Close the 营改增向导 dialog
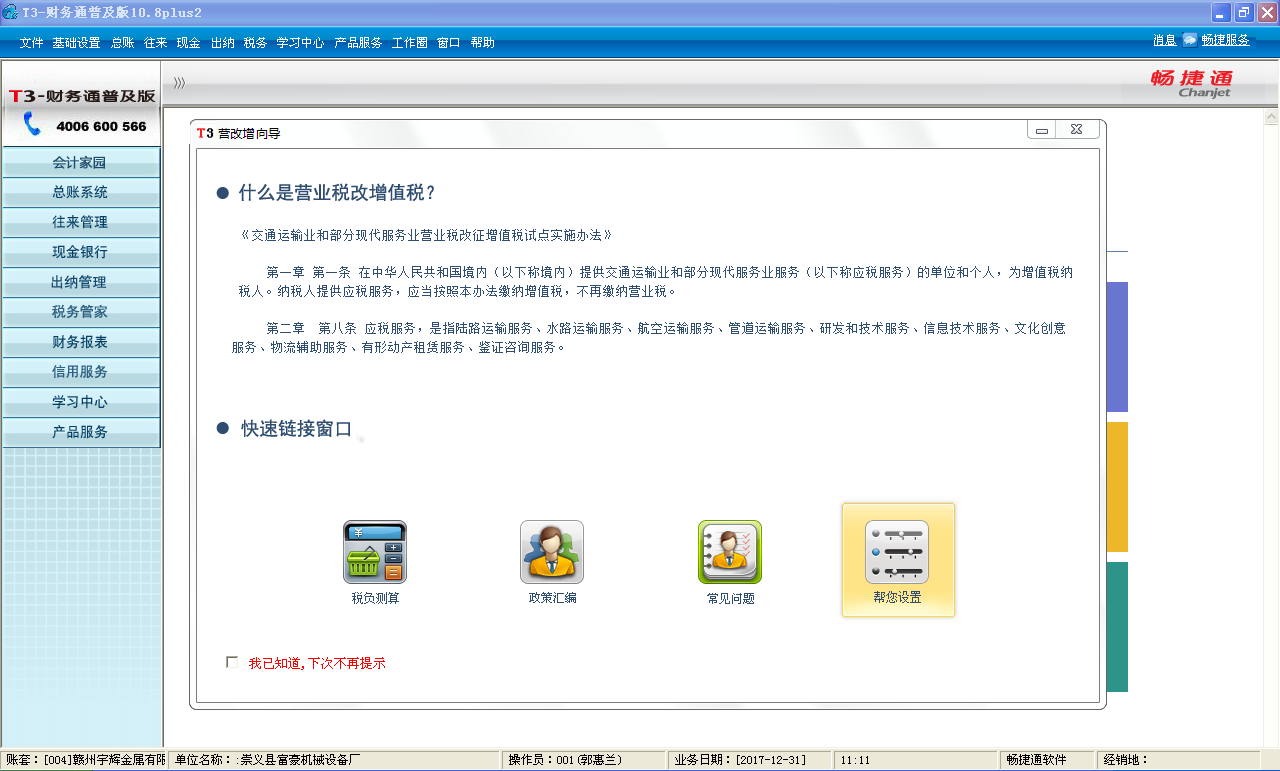This screenshot has height=771, width=1280. (1077, 130)
